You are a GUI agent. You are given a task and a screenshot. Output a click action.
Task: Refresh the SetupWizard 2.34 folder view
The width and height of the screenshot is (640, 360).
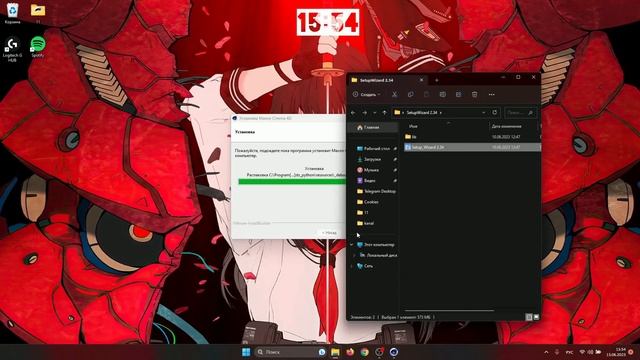click(495, 112)
